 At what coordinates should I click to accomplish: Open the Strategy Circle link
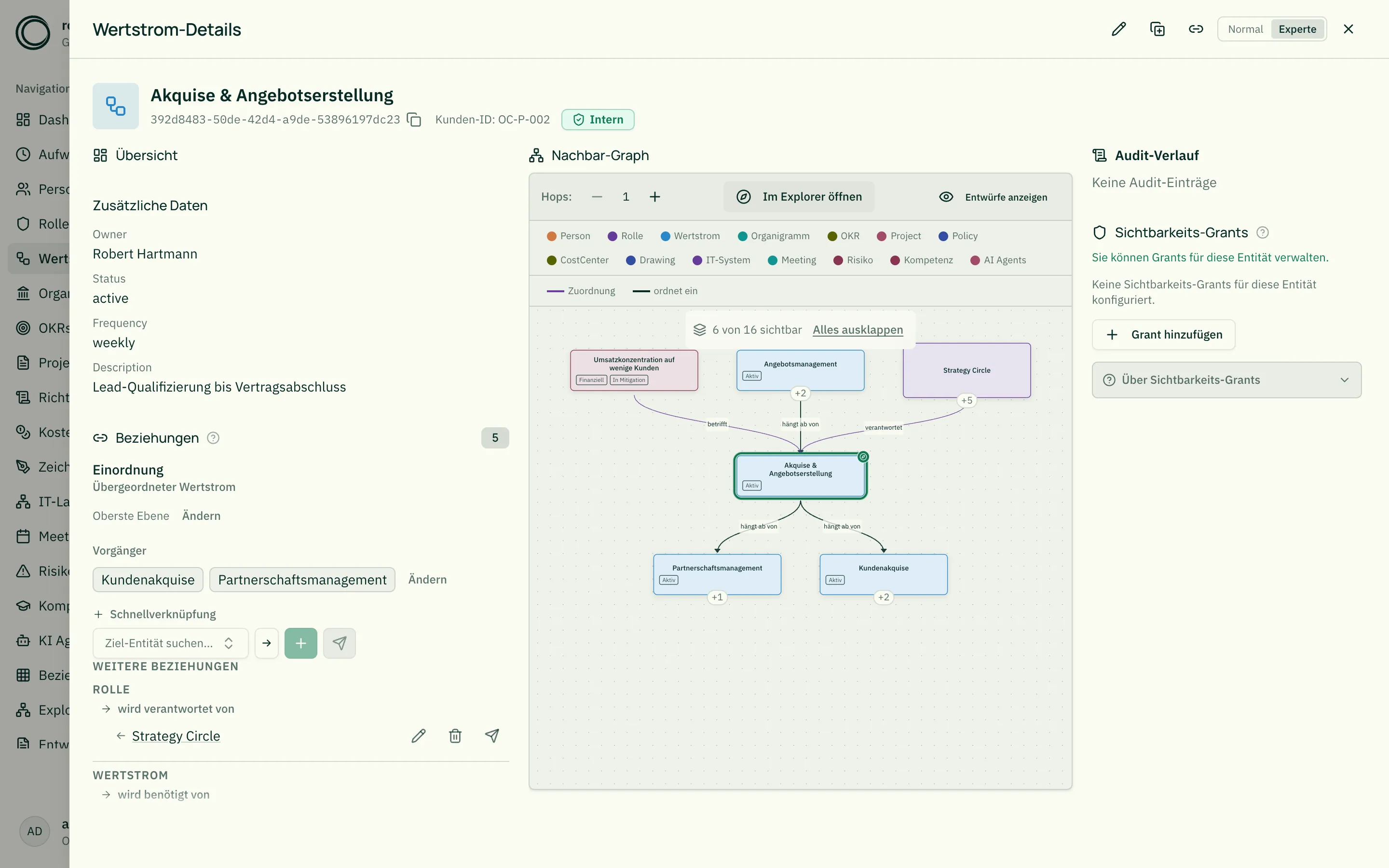(x=176, y=736)
